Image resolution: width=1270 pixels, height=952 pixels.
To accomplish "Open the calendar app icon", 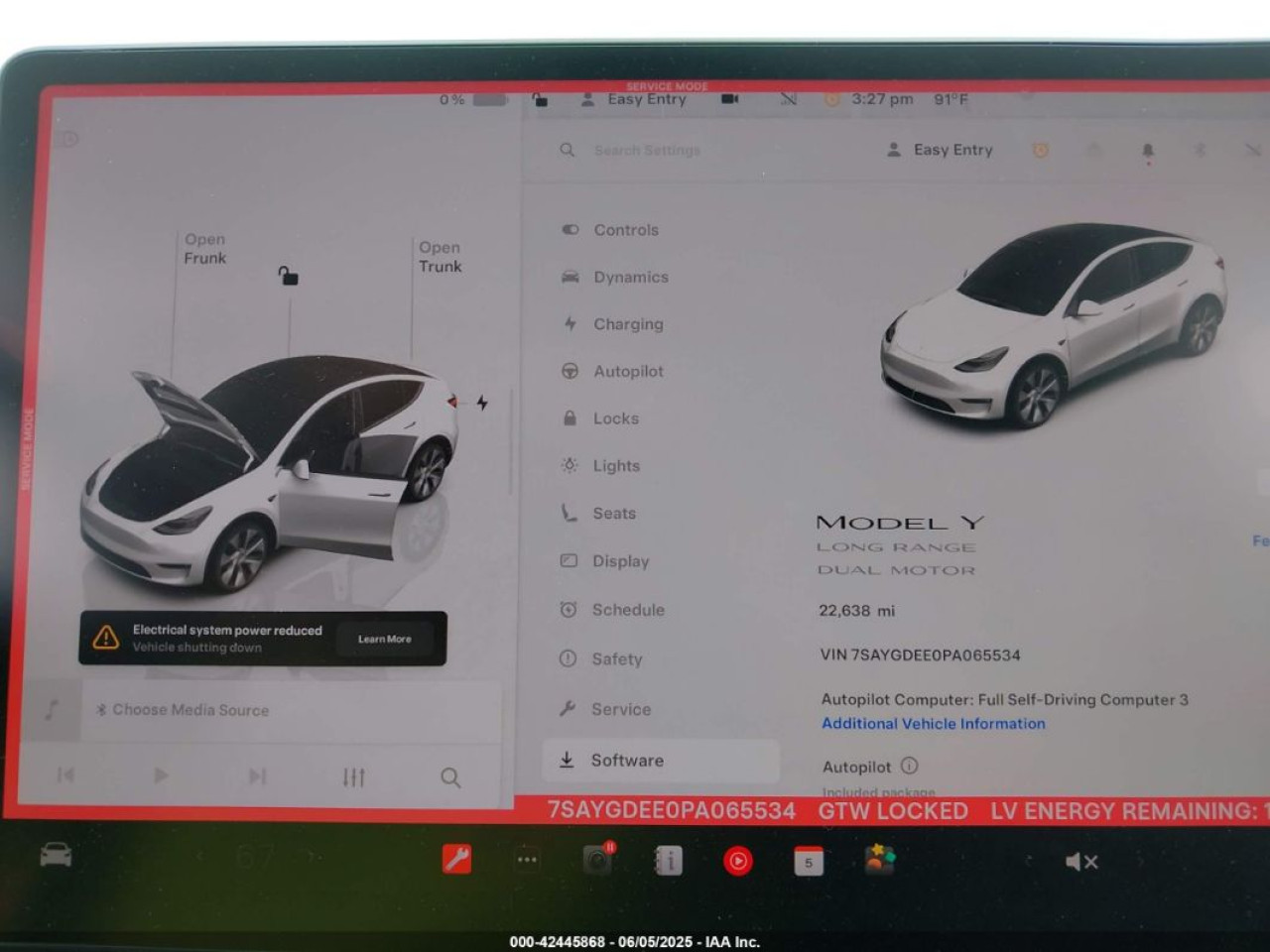I will click(809, 861).
